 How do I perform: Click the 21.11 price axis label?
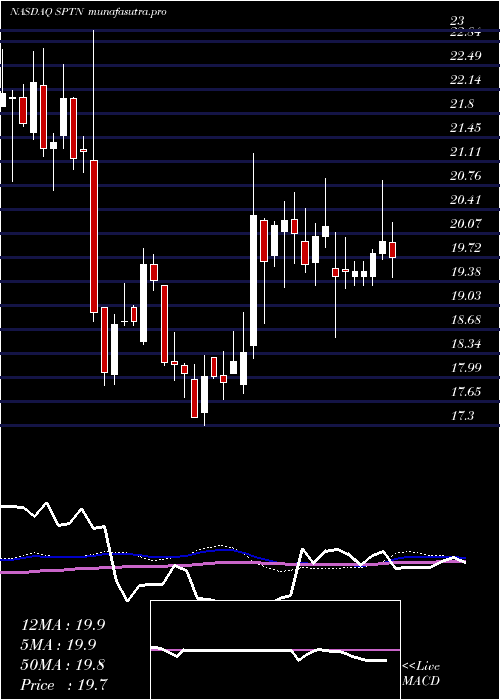tap(466, 152)
